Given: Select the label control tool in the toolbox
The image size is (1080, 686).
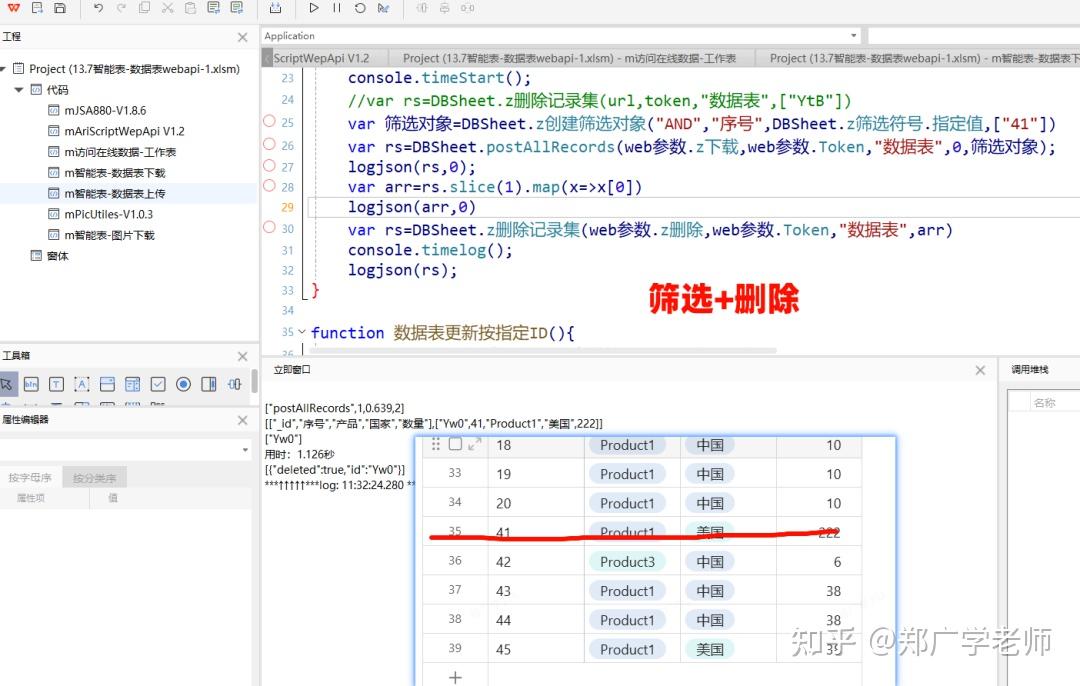Looking at the screenshot, I should point(81,384).
